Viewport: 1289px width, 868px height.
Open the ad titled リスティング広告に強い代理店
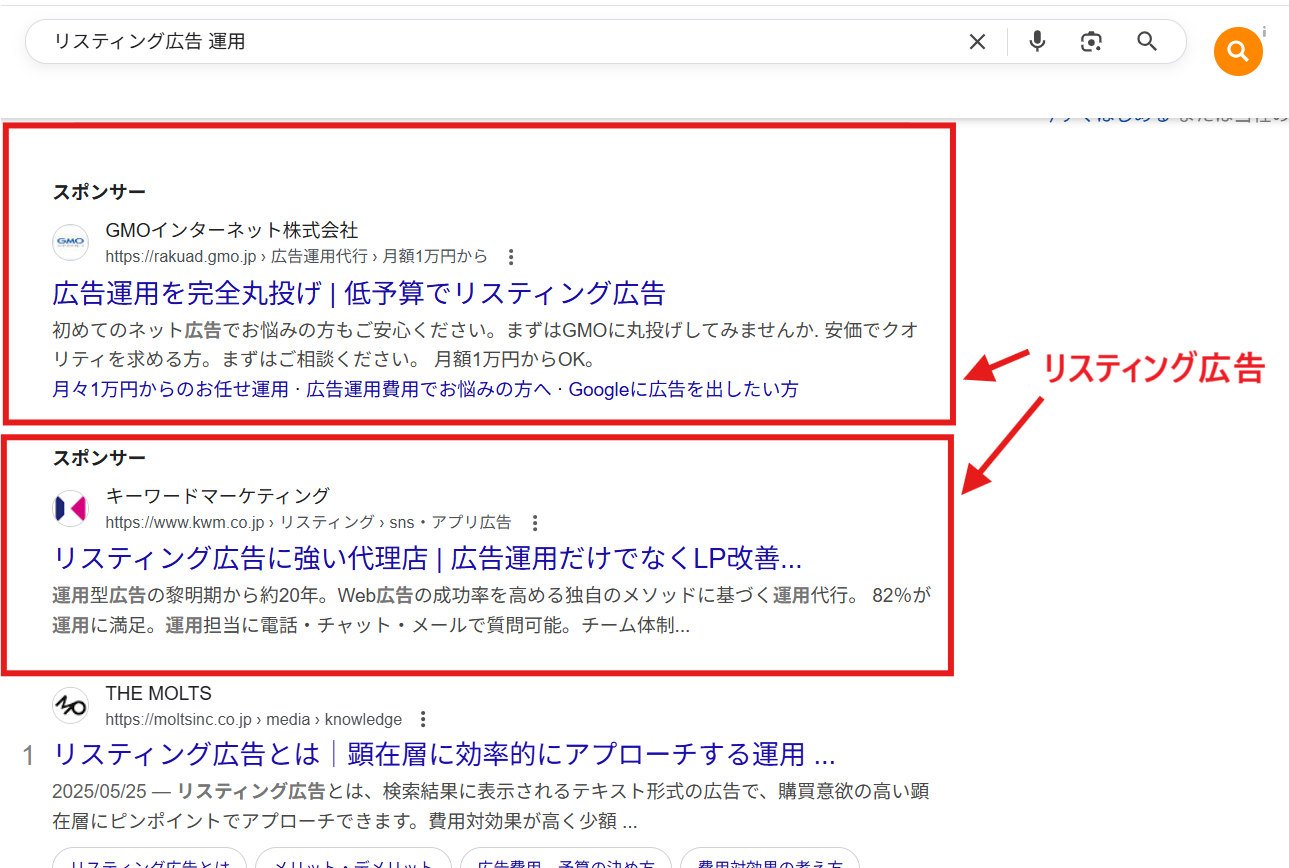tap(426, 558)
